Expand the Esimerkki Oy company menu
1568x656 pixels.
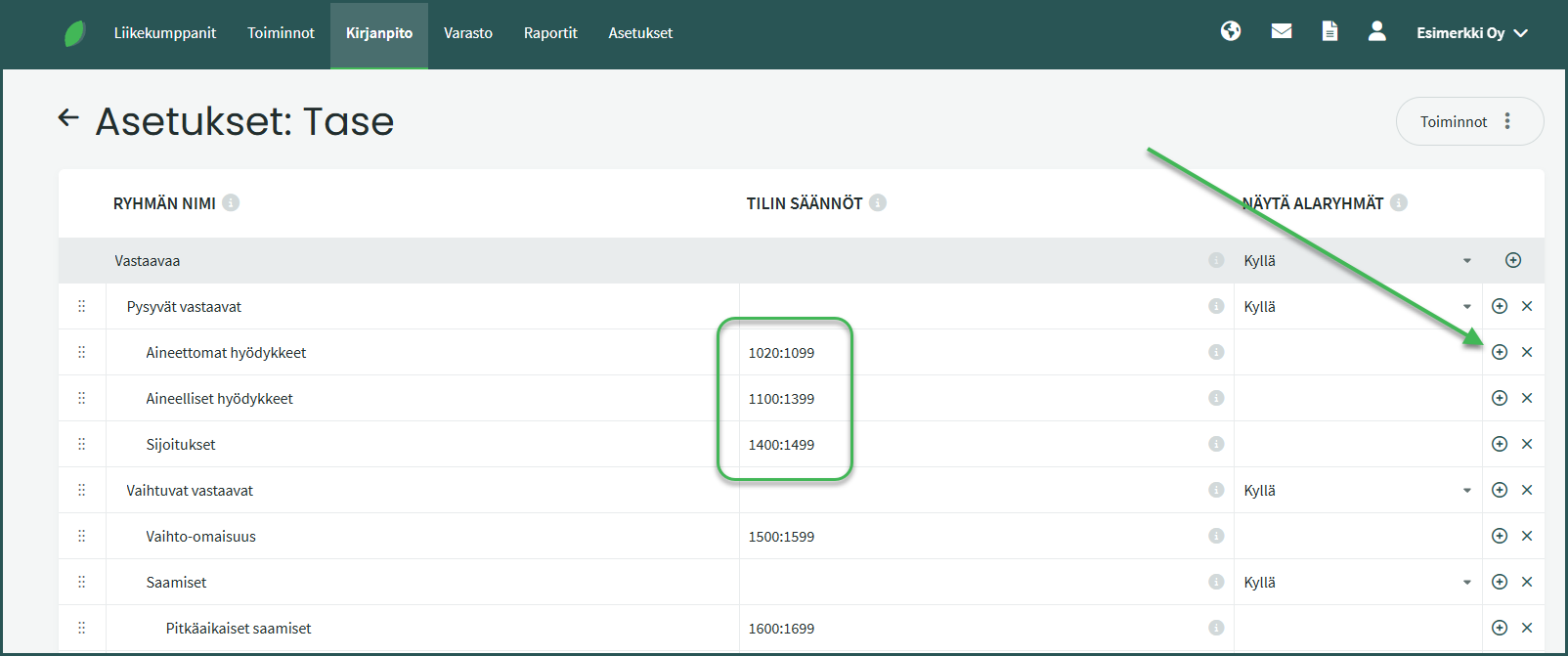tap(1471, 33)
